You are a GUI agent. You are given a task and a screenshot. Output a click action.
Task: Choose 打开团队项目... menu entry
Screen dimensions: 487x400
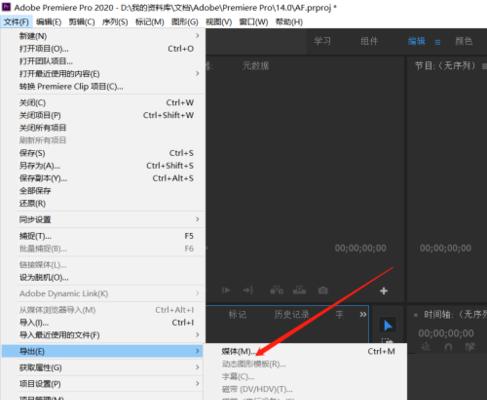103,61
